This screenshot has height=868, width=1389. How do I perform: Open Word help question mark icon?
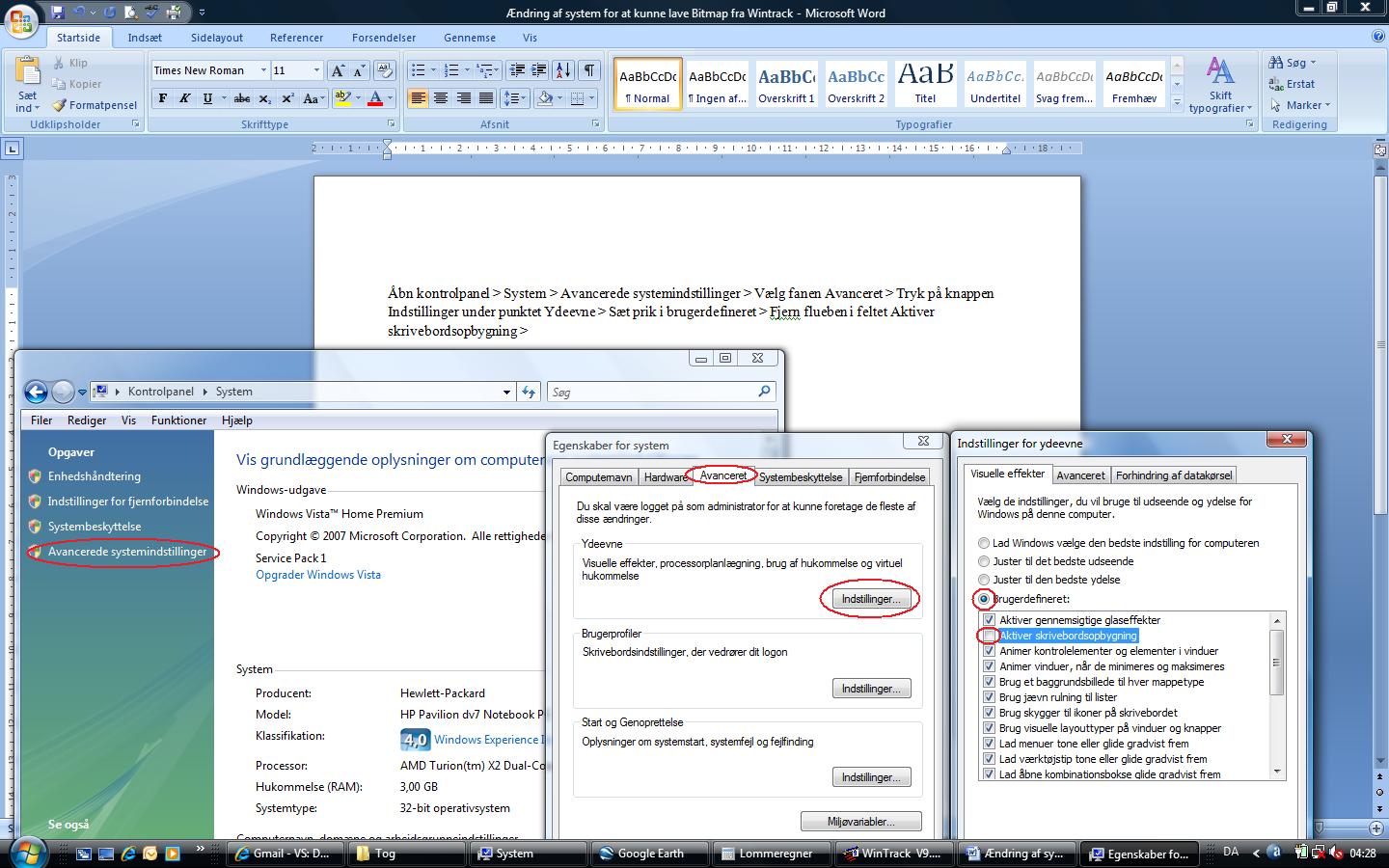point(1377,37)
